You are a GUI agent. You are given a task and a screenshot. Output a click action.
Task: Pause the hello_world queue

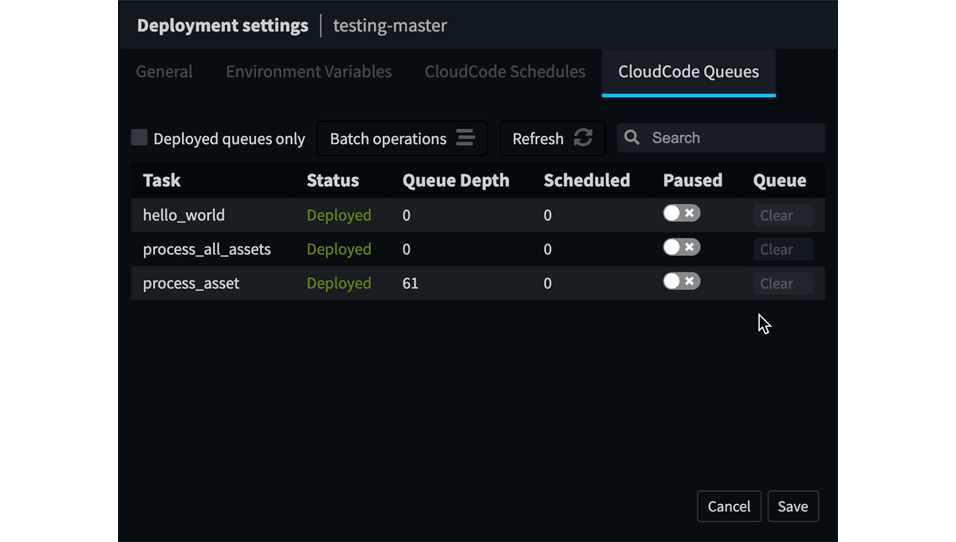(682, 213)
